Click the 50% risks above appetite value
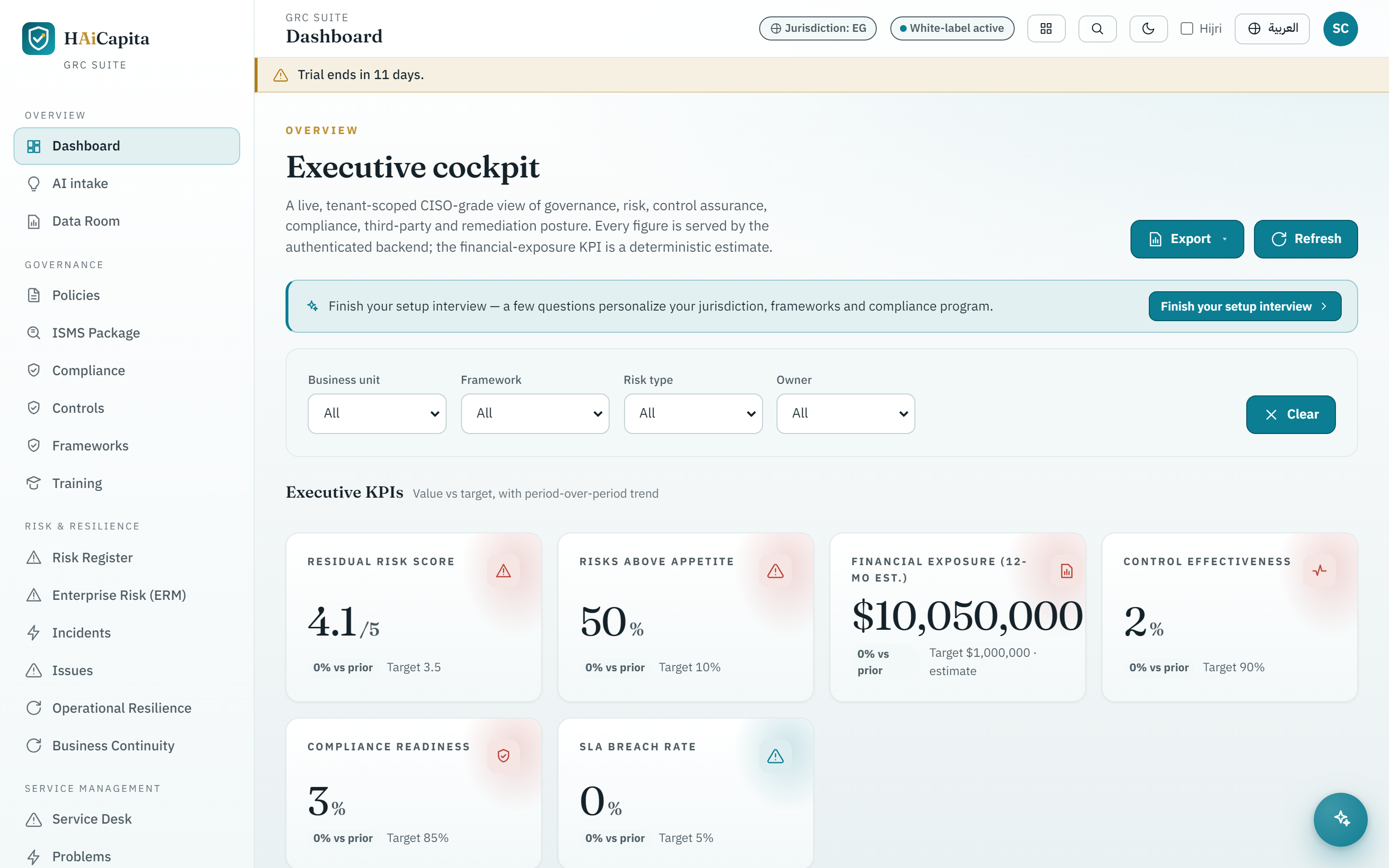 pos(612,622)
